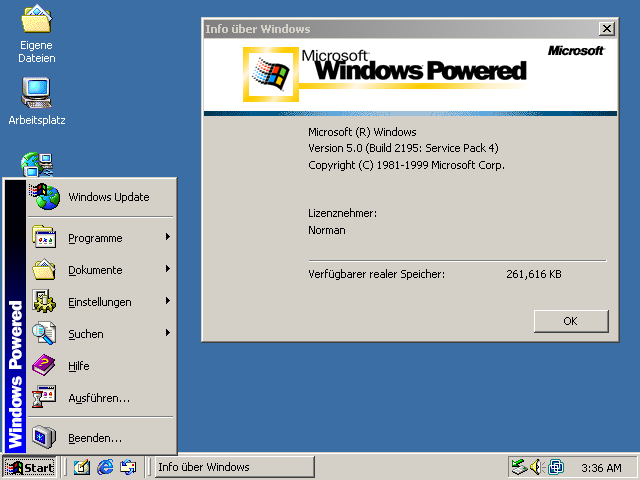Image resolution: width=640 pixels, height=480 pixels.
Task: Choose Hilfe from the Start menu
Action: click(x=101, y=365)
